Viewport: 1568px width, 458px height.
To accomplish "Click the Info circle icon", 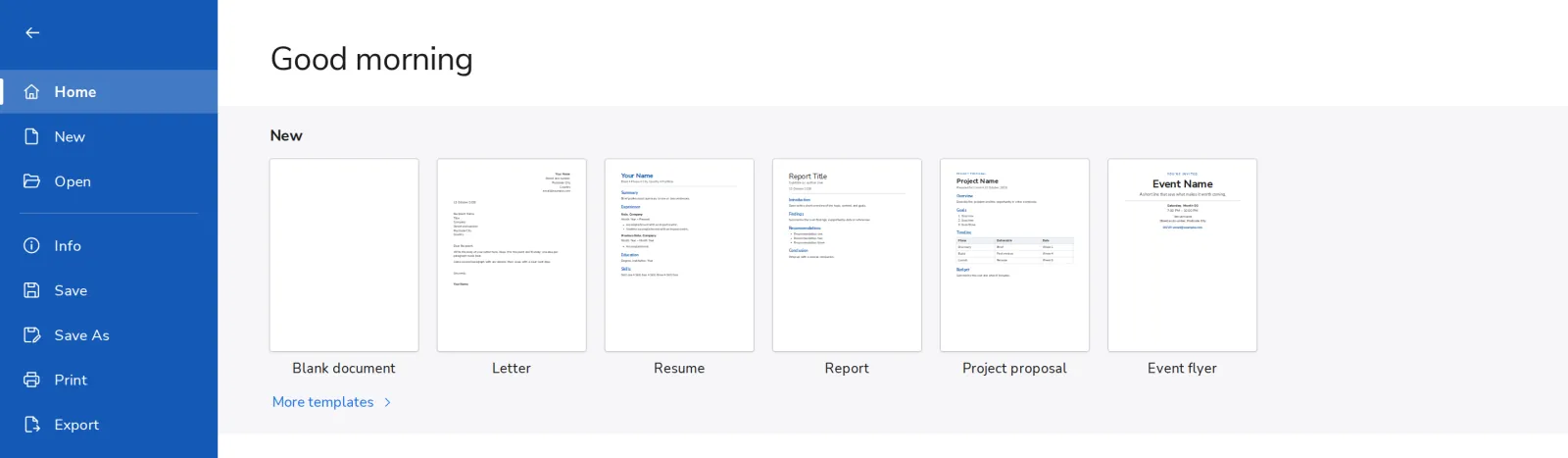I will (31, 245).
